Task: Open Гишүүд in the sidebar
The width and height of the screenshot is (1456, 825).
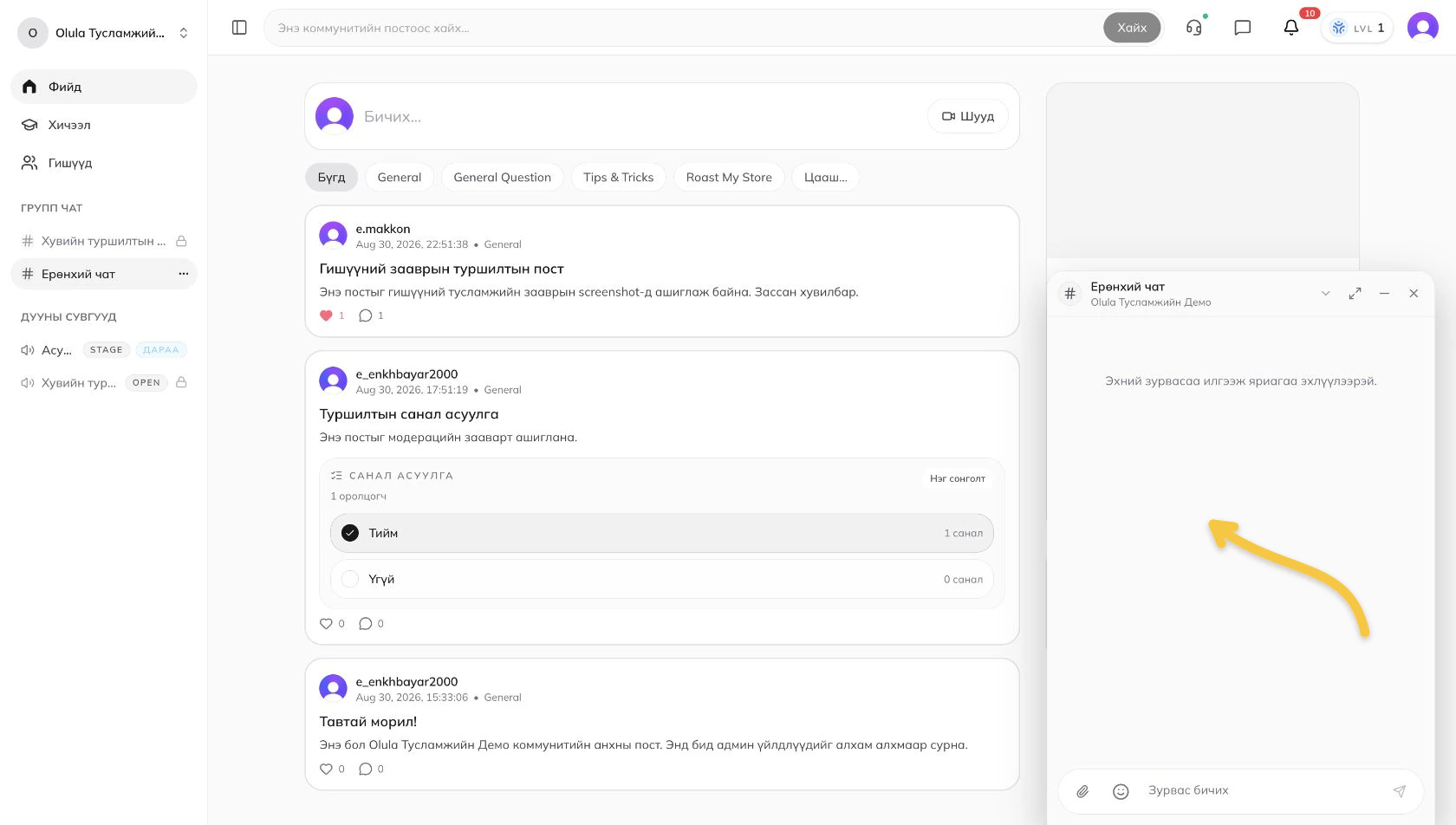Action: pyautogui.click(x=104, y=163)
